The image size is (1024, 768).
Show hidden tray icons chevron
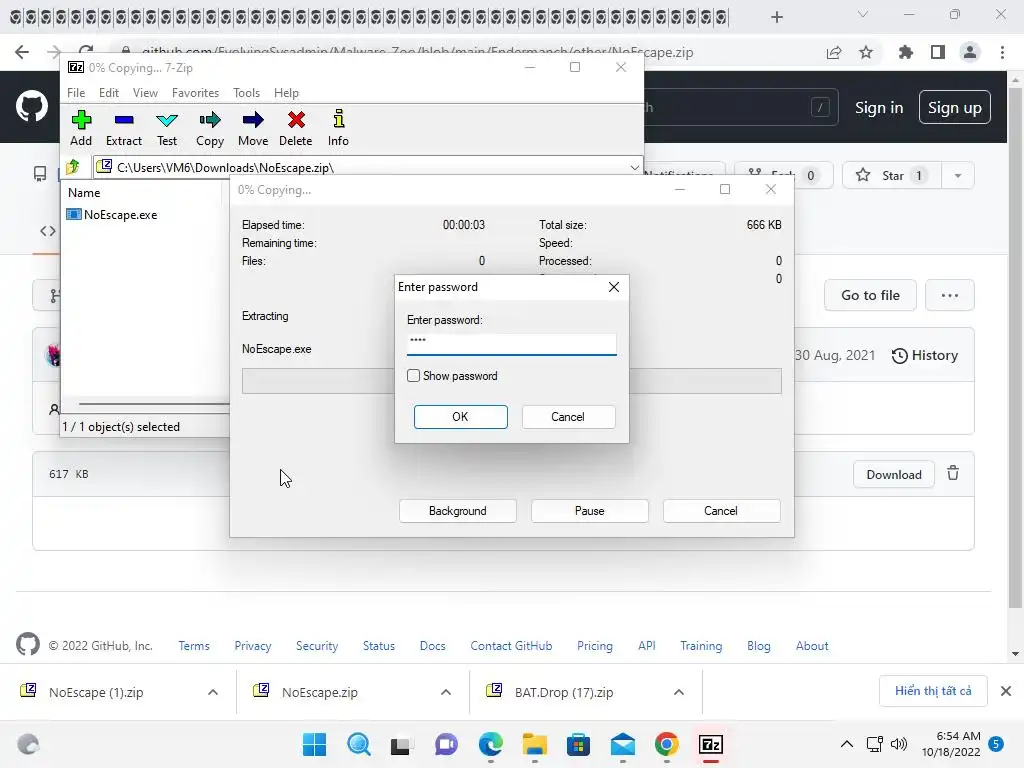tap(846, 744)
